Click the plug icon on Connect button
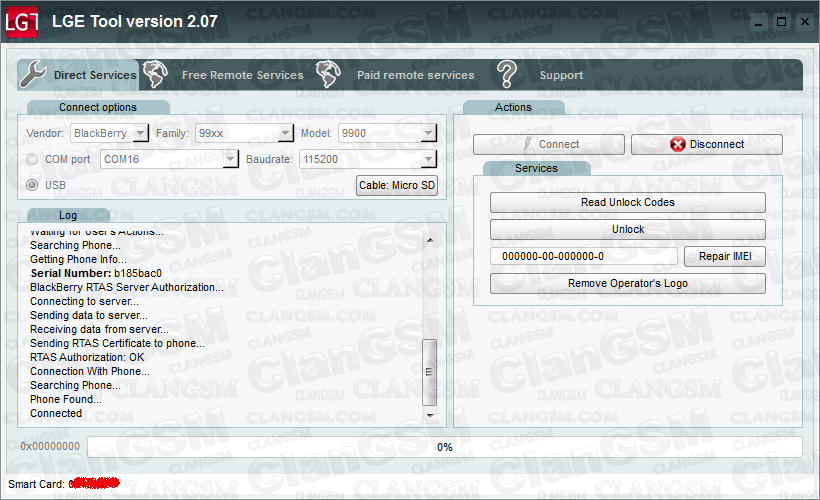Viewport: 820px width, 500px height. coord(528,144)
